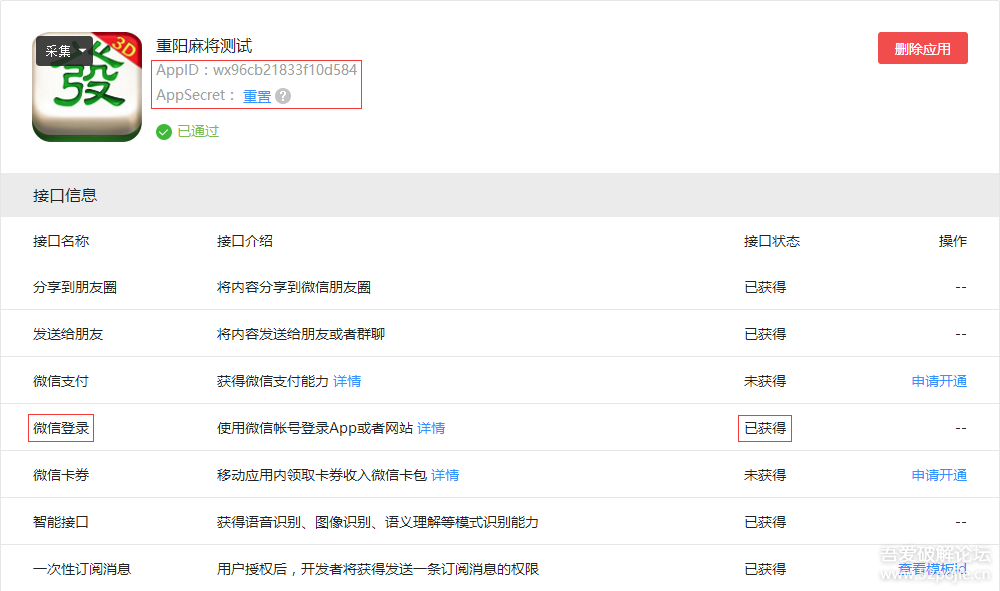Select the 微信卡券 interface name

[61, 476]
